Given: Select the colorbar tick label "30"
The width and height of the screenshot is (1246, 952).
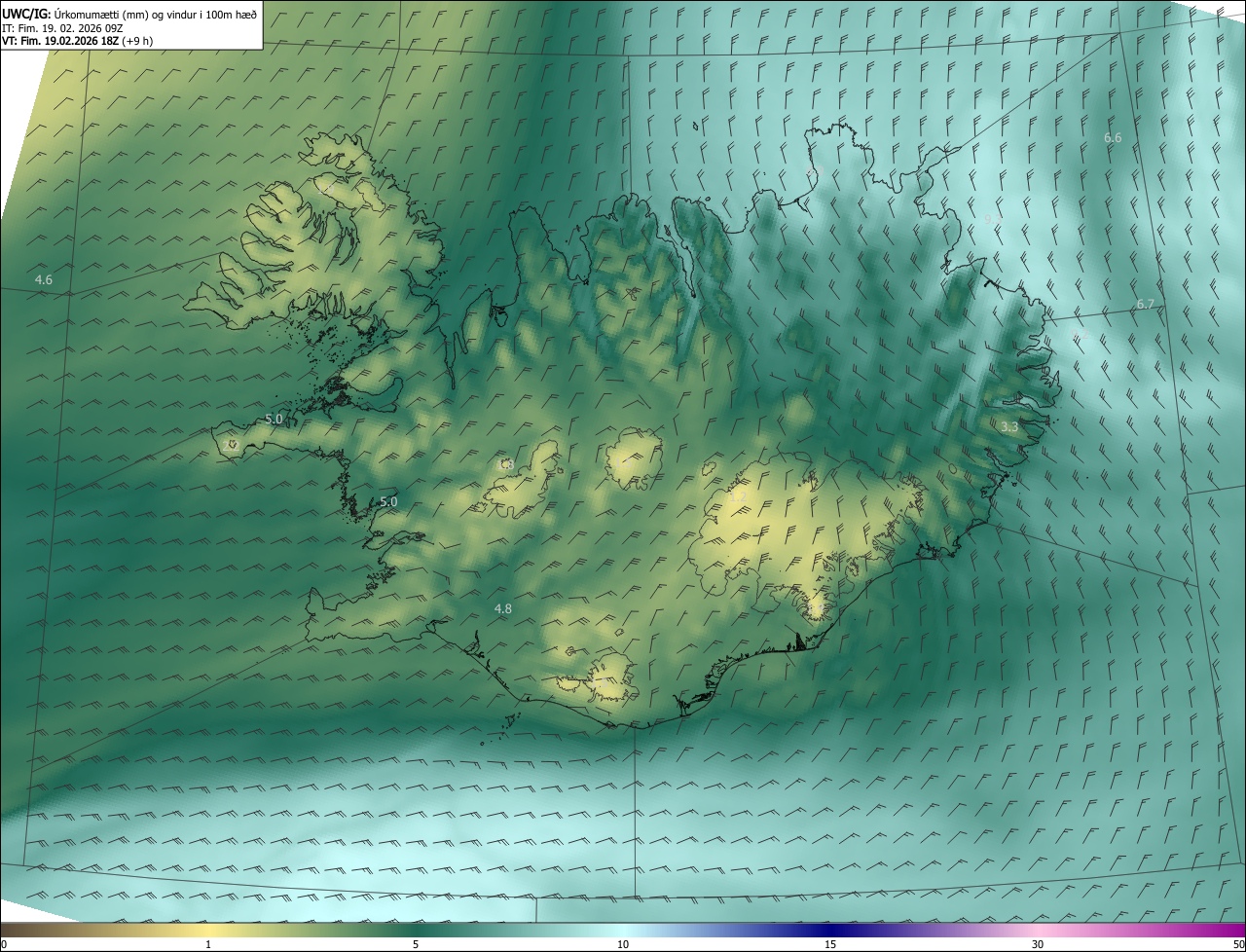Looking at the screenshot, I should click(1038, 944).
